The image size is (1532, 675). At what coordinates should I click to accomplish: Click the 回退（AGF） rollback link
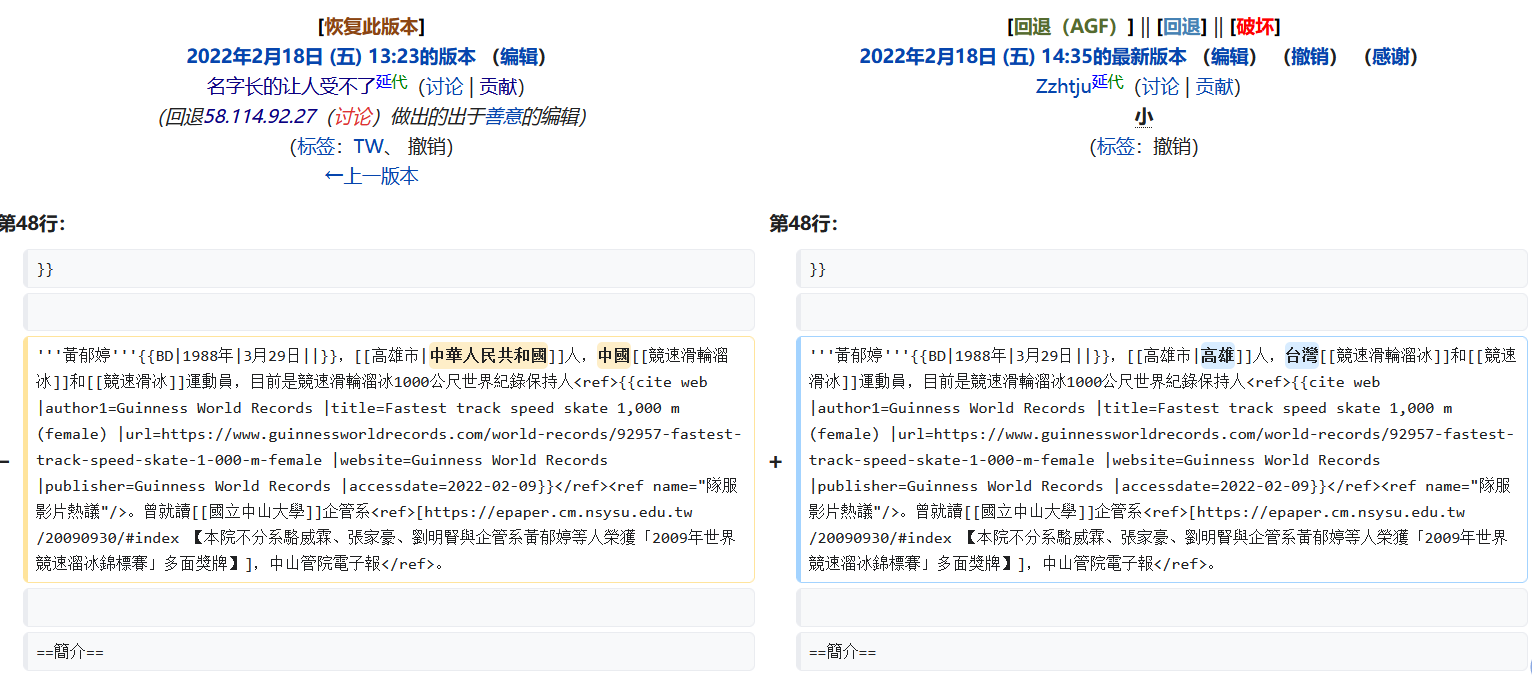click(x=1066, y=26)
